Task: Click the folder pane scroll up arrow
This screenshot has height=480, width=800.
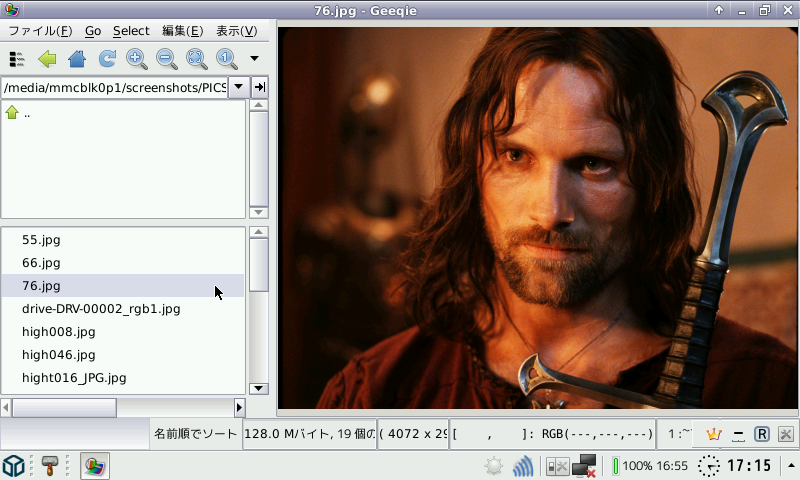Action: tap(259, 105)
